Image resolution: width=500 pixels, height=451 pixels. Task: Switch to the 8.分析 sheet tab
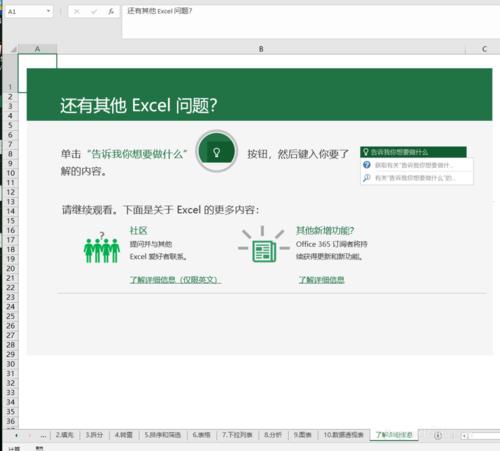pos(273,435)
